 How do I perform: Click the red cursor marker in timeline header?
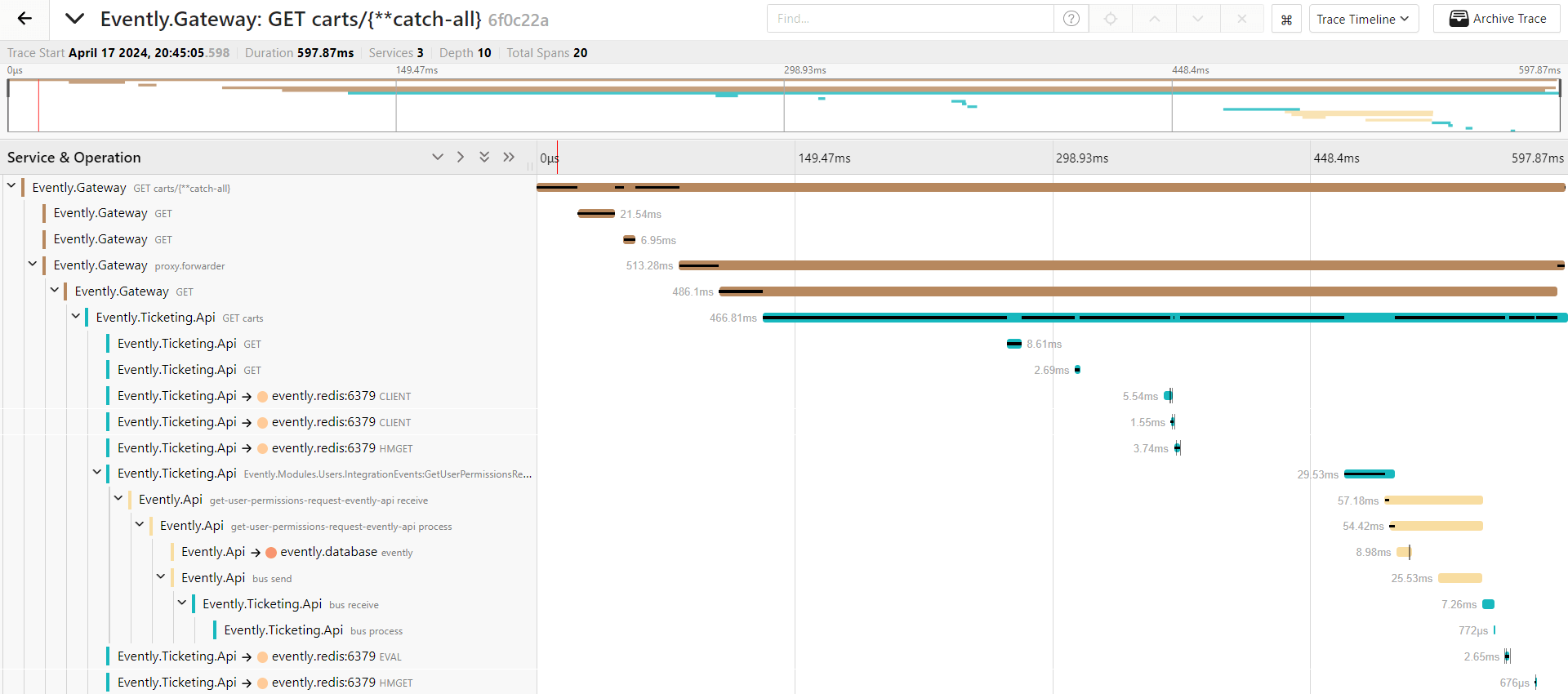click(x=557, y=157)
